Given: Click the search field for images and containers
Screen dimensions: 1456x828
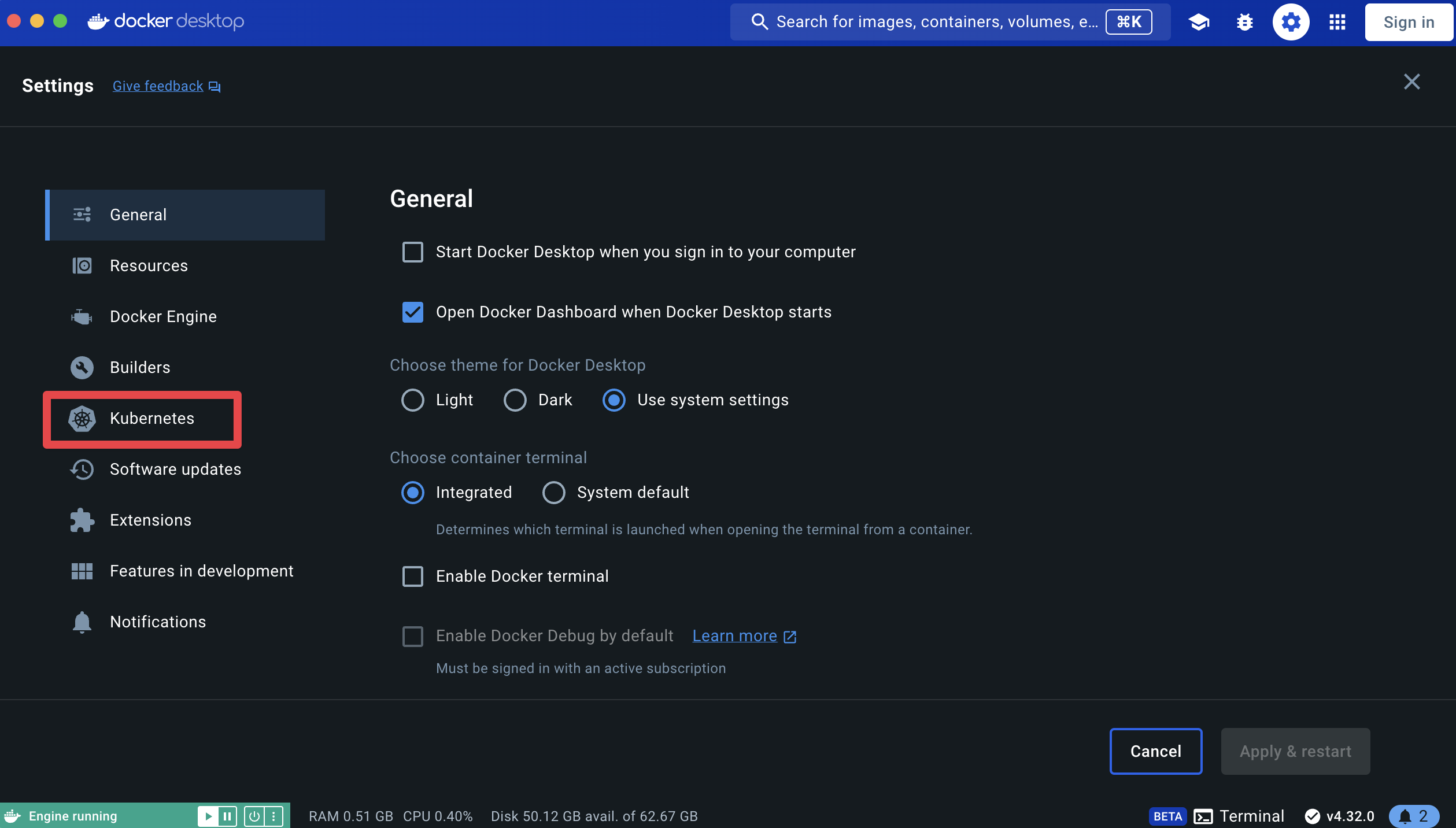Looking at the screenshot, I should 950,22.
